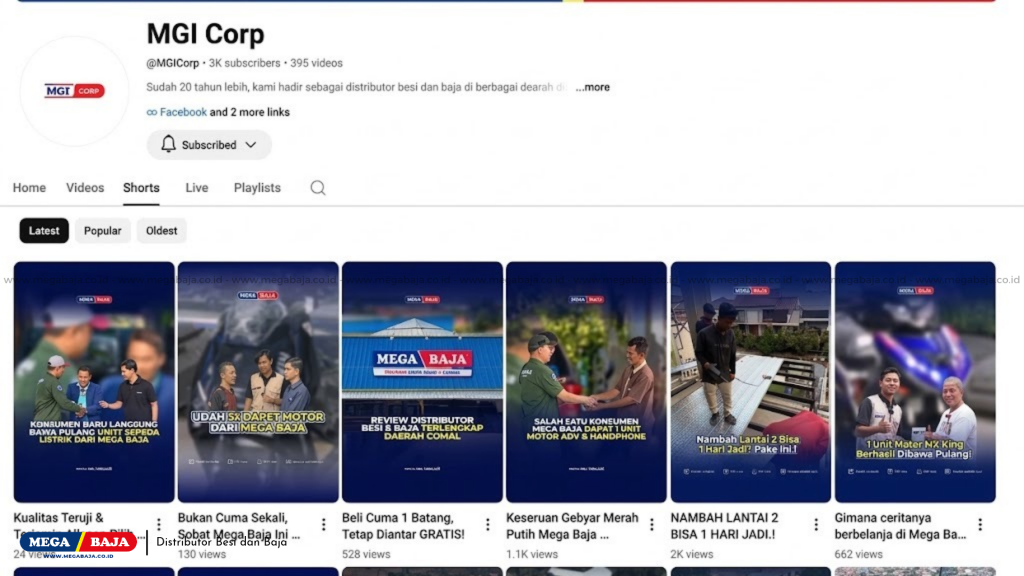Open the 'Review Distributor Besi & Baja' short thumbnail
The height and width of the screenshot is (576, 1024).
pos(423,382)
